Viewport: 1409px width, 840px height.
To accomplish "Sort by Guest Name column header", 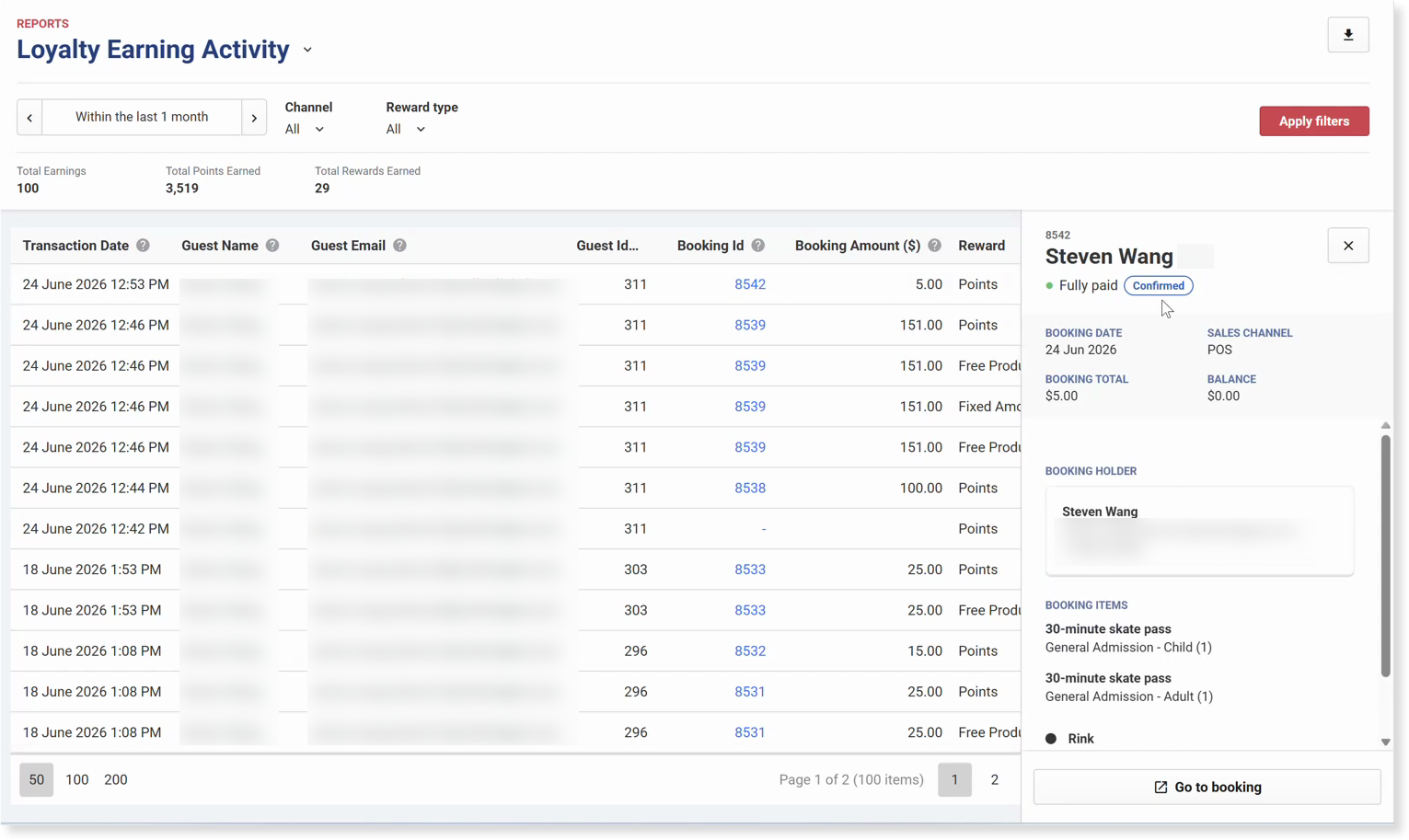I will pyautogui.click(x=220, y=246).
